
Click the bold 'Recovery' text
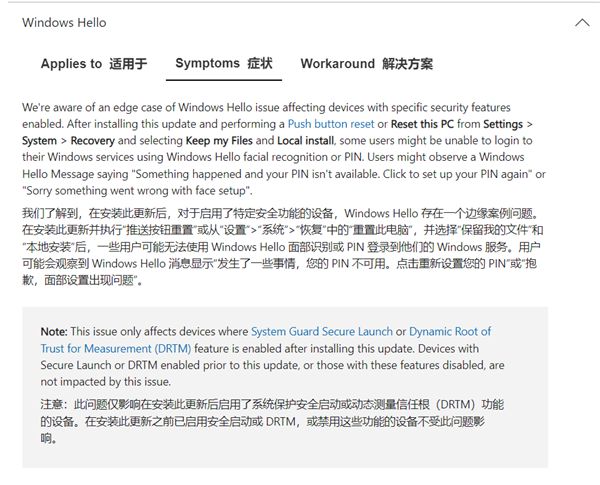point(93,141)
